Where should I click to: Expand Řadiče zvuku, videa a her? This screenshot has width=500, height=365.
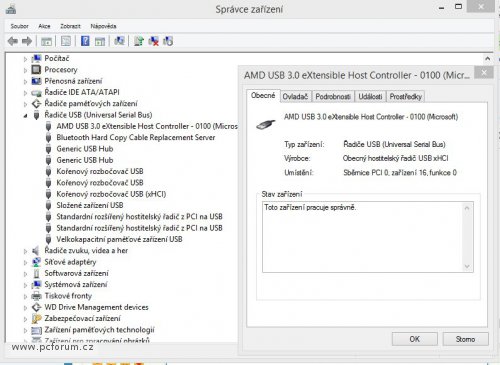[25, 251]
